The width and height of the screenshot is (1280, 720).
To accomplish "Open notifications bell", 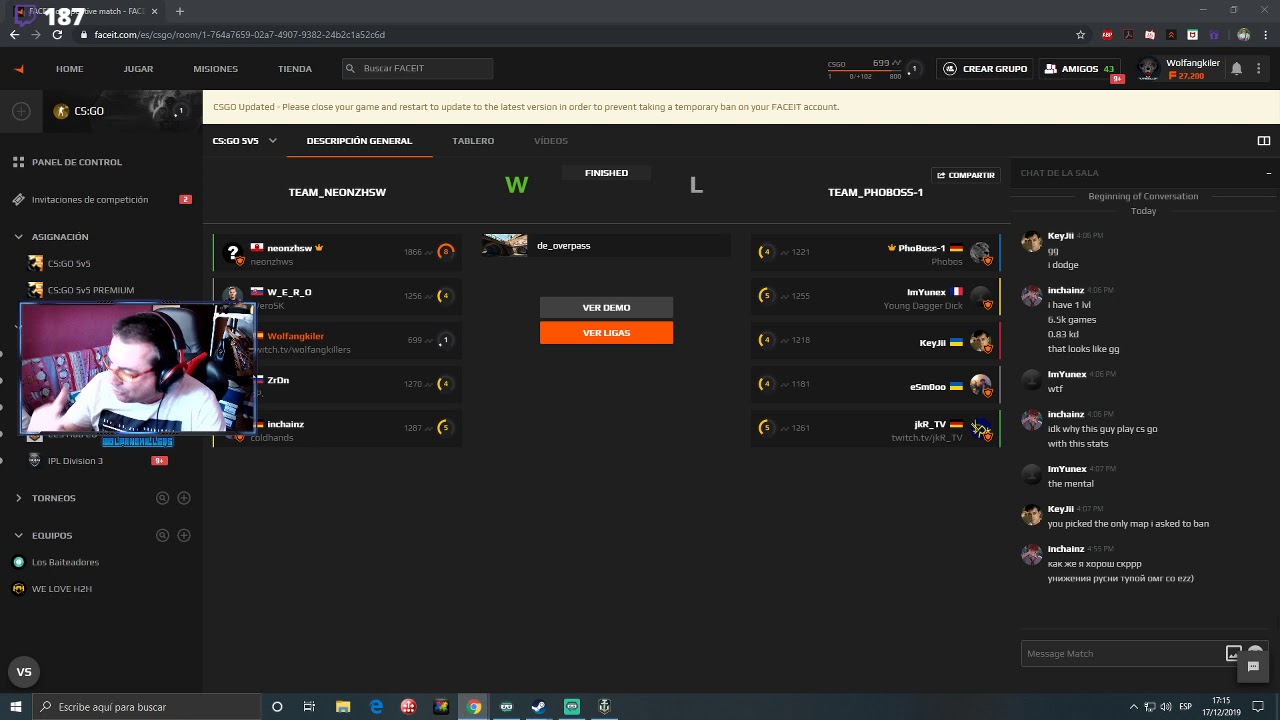I will click(x=1236, y=69).
